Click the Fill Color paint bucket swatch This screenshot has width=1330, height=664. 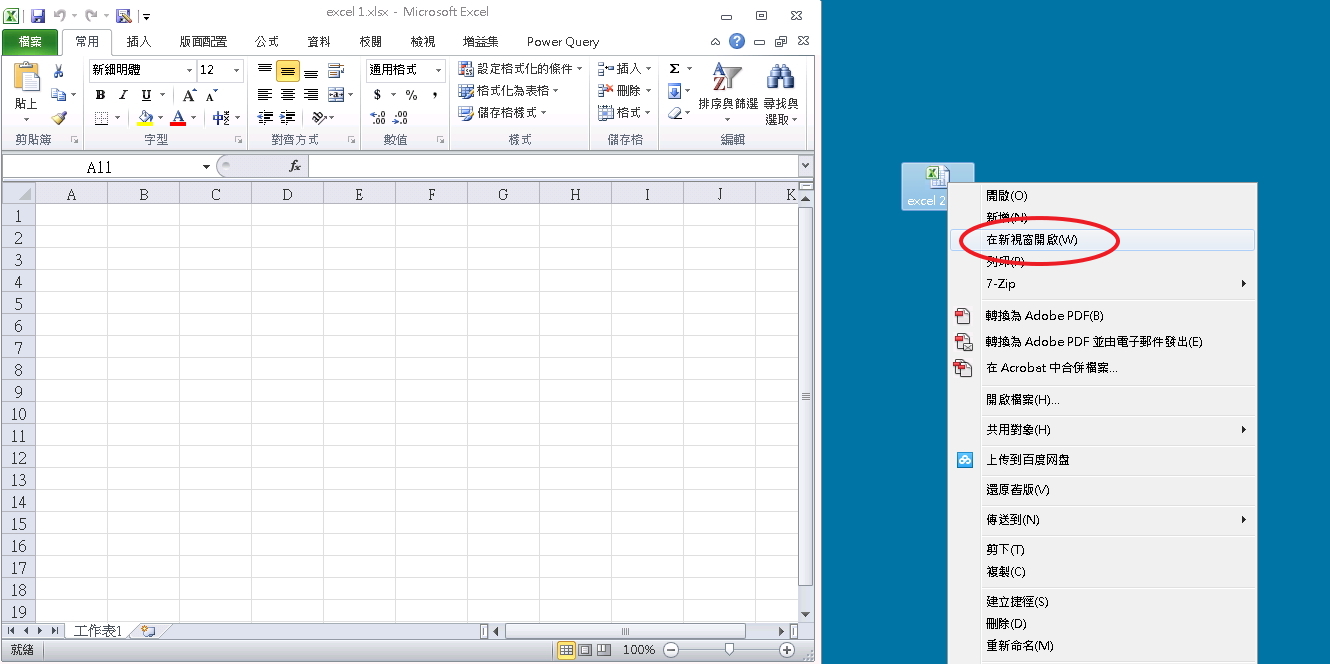(145, 118)
